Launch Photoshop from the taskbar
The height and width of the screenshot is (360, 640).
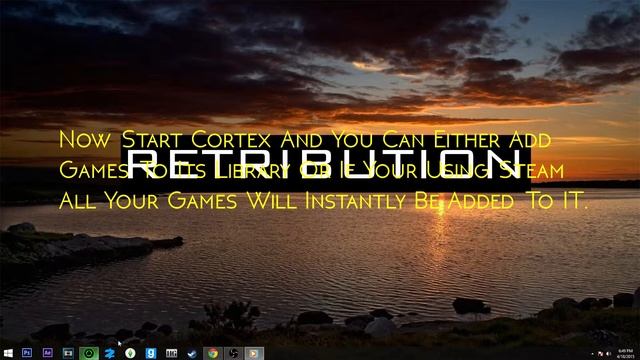(x=27, y=353)
